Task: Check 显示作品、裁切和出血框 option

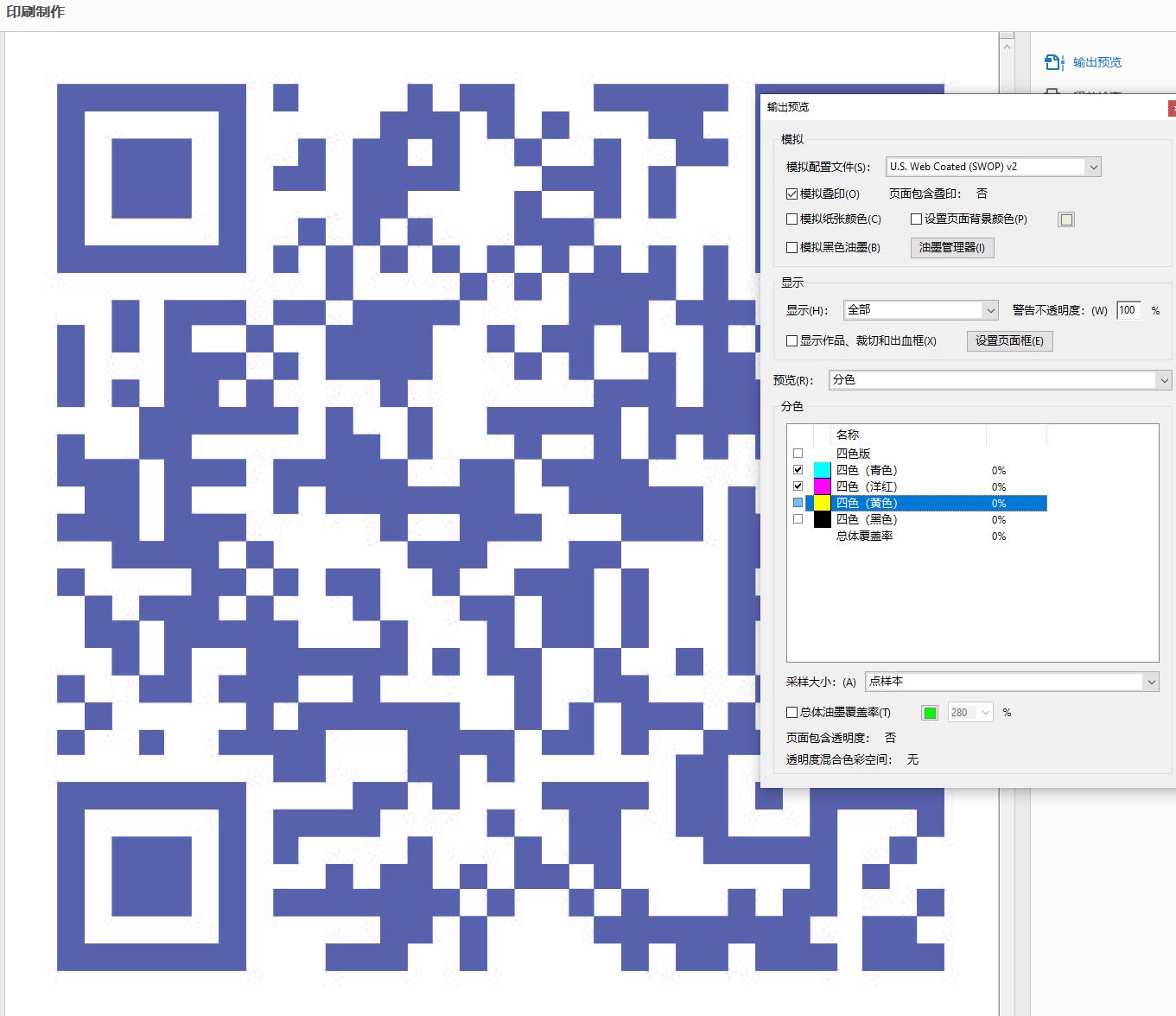Action: pyautogui.click(x=791, y=341)
